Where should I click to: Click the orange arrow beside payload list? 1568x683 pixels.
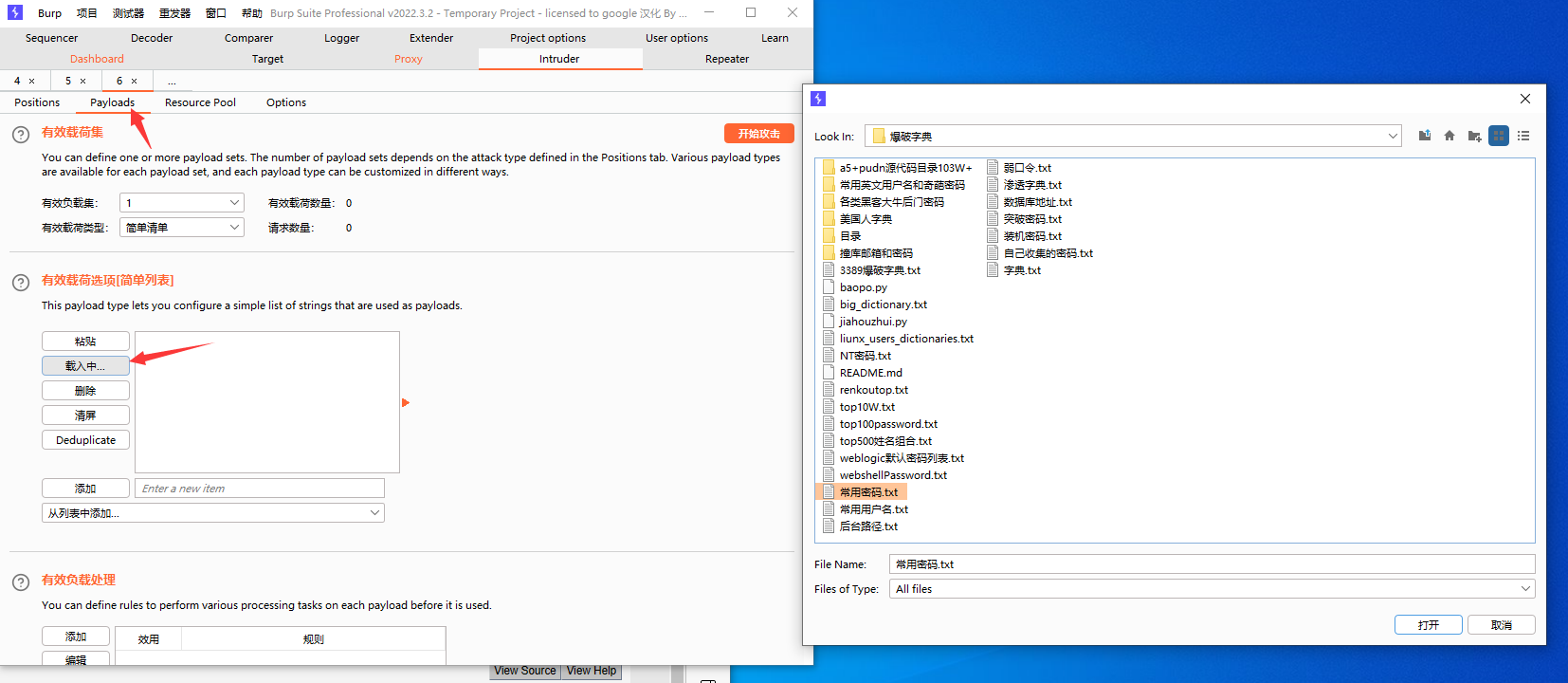pyautogui.click(x=406, y=403)
